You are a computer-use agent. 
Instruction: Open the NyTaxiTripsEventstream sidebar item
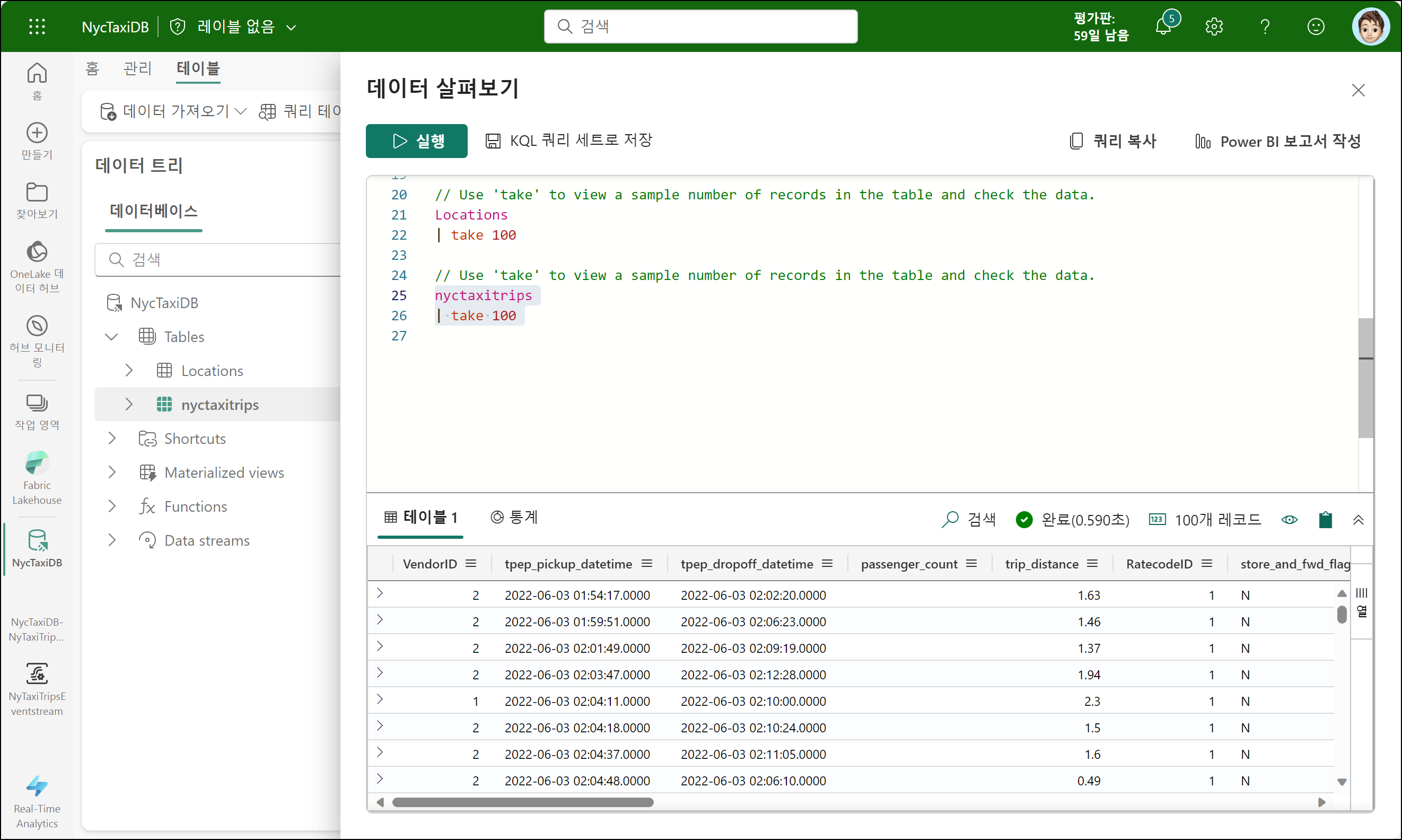[x=37, y=675]
